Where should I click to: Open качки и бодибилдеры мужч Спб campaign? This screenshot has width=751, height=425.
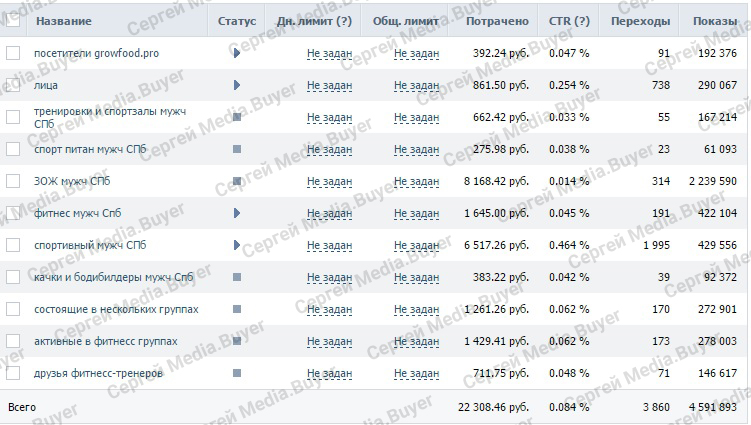tap(114, 277)
